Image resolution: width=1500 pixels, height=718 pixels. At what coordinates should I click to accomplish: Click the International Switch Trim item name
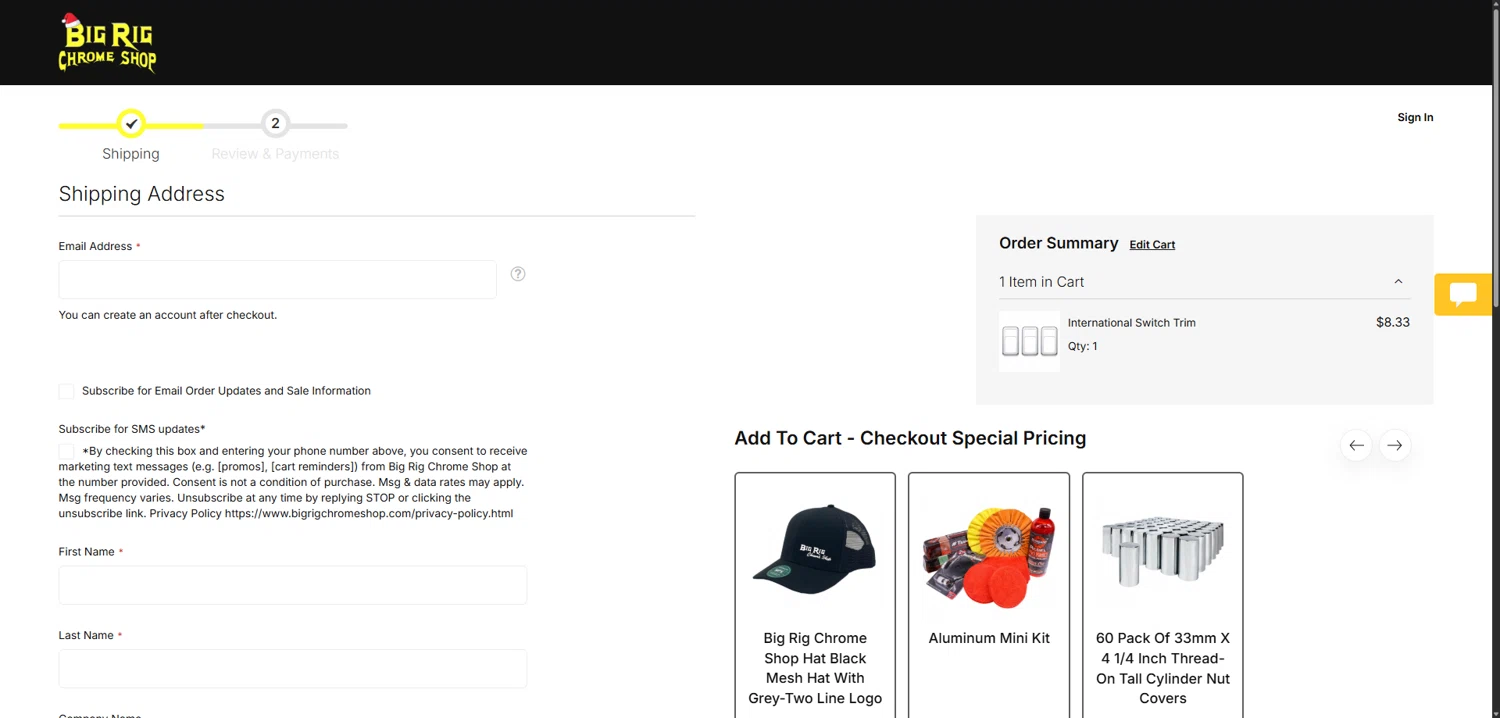tap(1132, 323)
